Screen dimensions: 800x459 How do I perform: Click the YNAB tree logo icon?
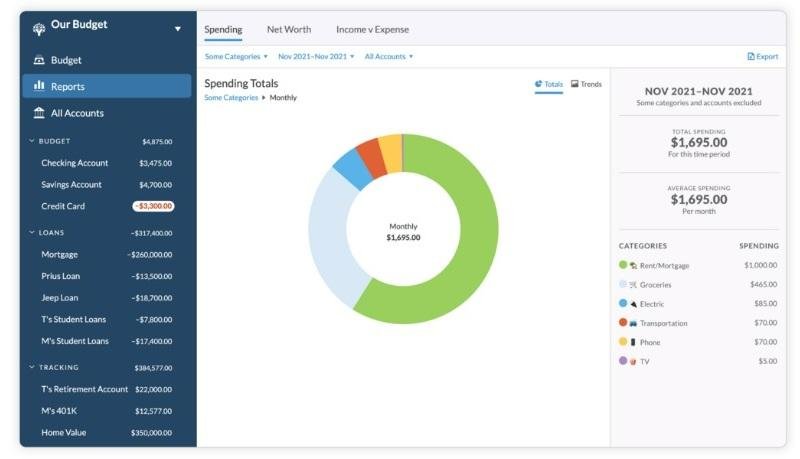tap(39, 30)
